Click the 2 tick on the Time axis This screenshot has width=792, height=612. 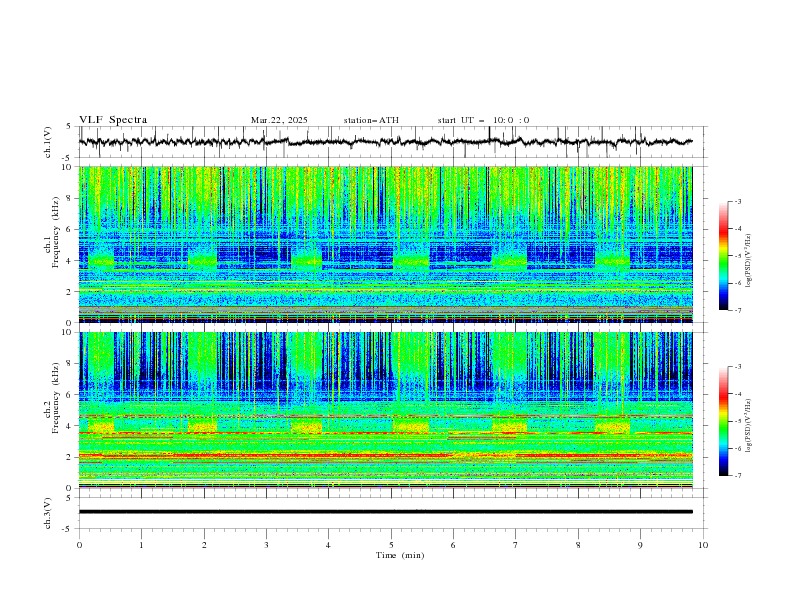[204, 545]
